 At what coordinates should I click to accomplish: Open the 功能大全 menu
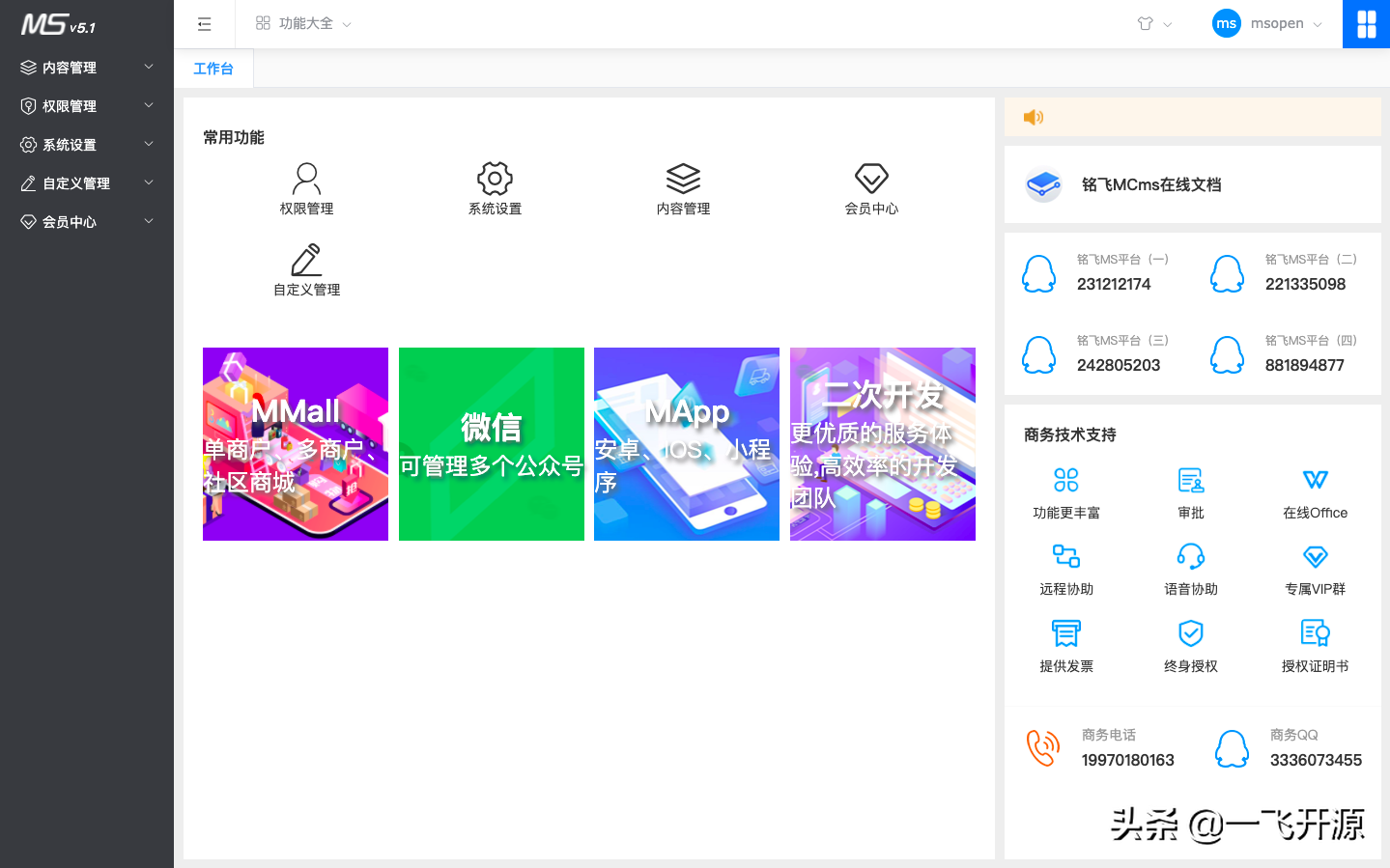(302, 23)
